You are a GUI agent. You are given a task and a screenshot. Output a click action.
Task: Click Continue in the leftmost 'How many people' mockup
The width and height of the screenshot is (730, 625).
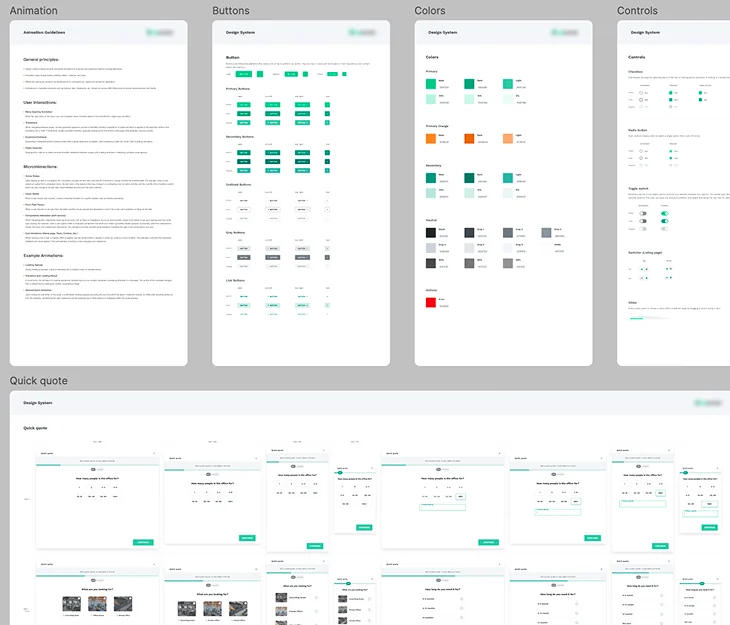pos(143,542)
